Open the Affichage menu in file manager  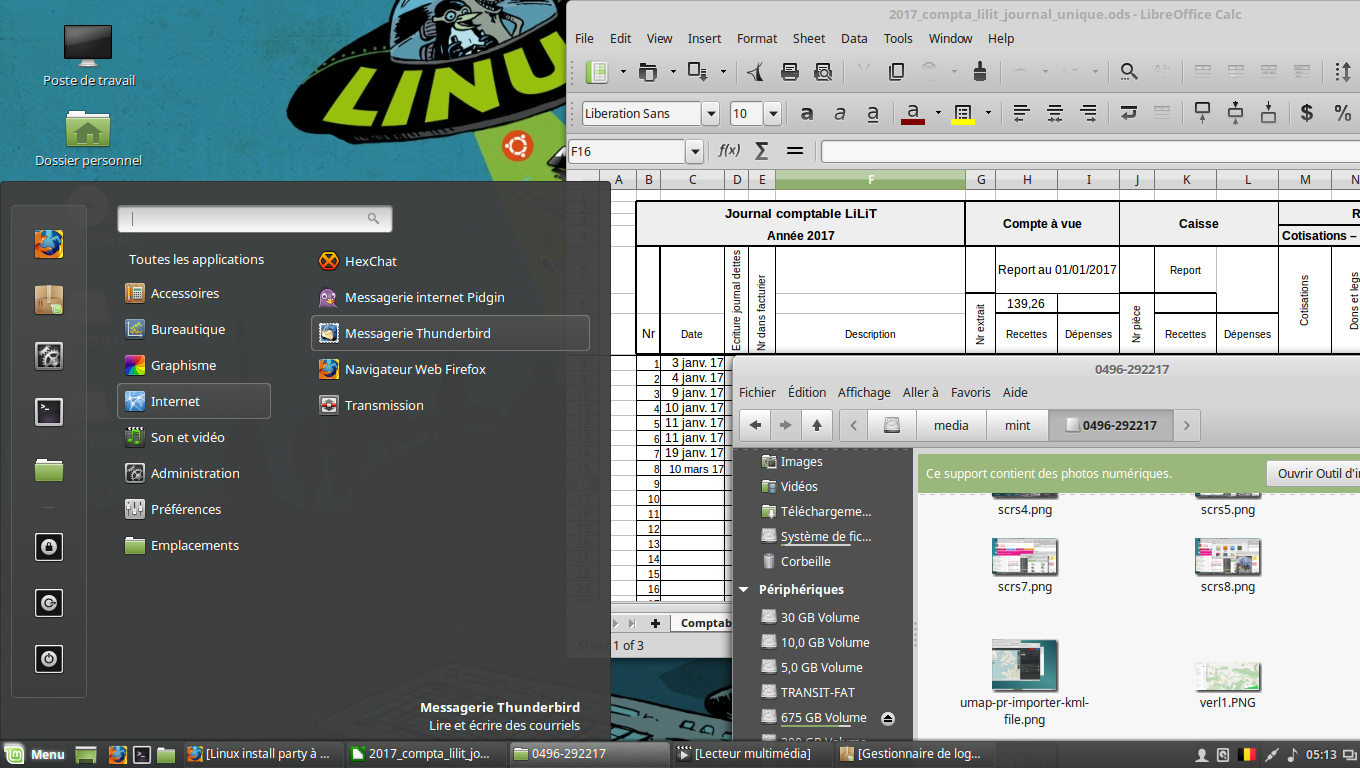864,392
